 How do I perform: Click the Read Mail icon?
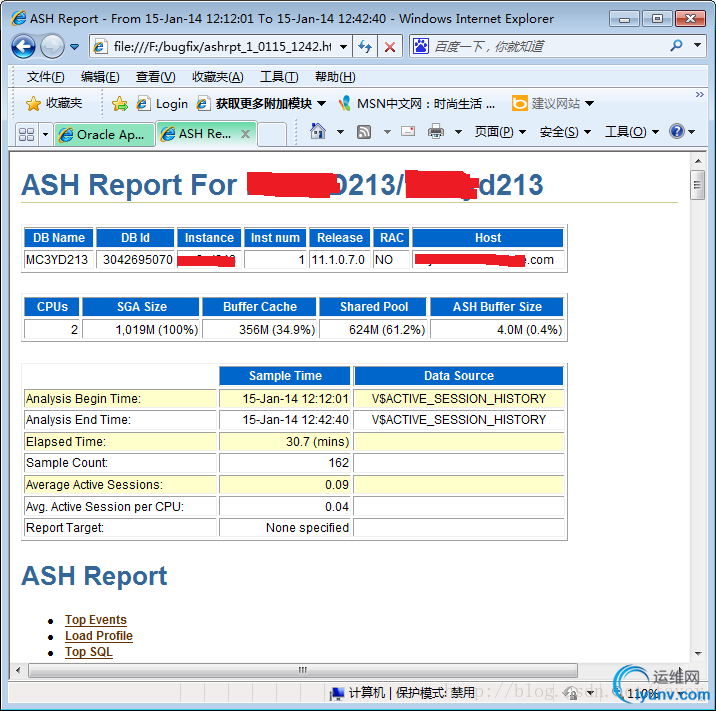pyautogui.click(x=408, y=132)
